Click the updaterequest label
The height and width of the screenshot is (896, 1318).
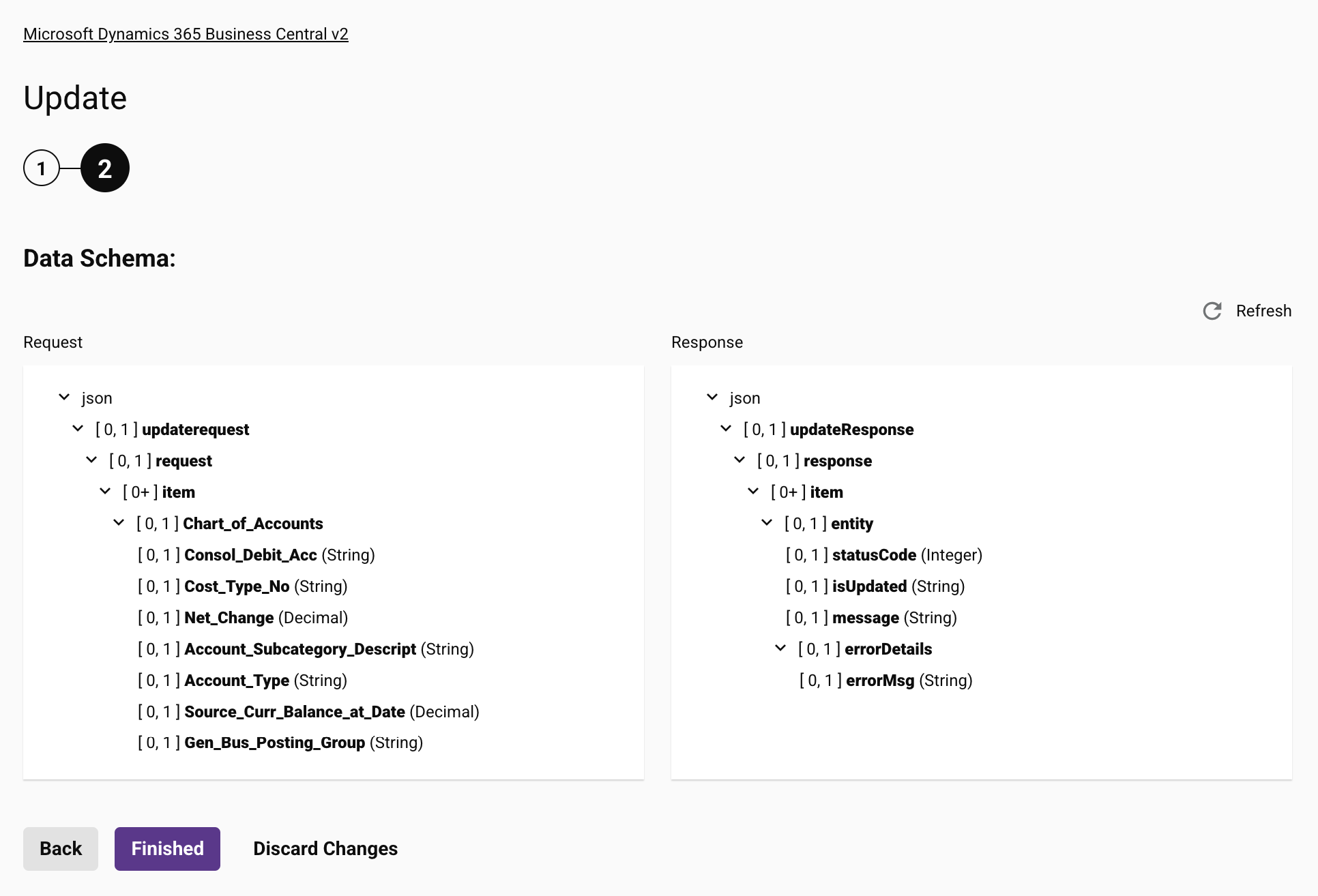(196, 430)
